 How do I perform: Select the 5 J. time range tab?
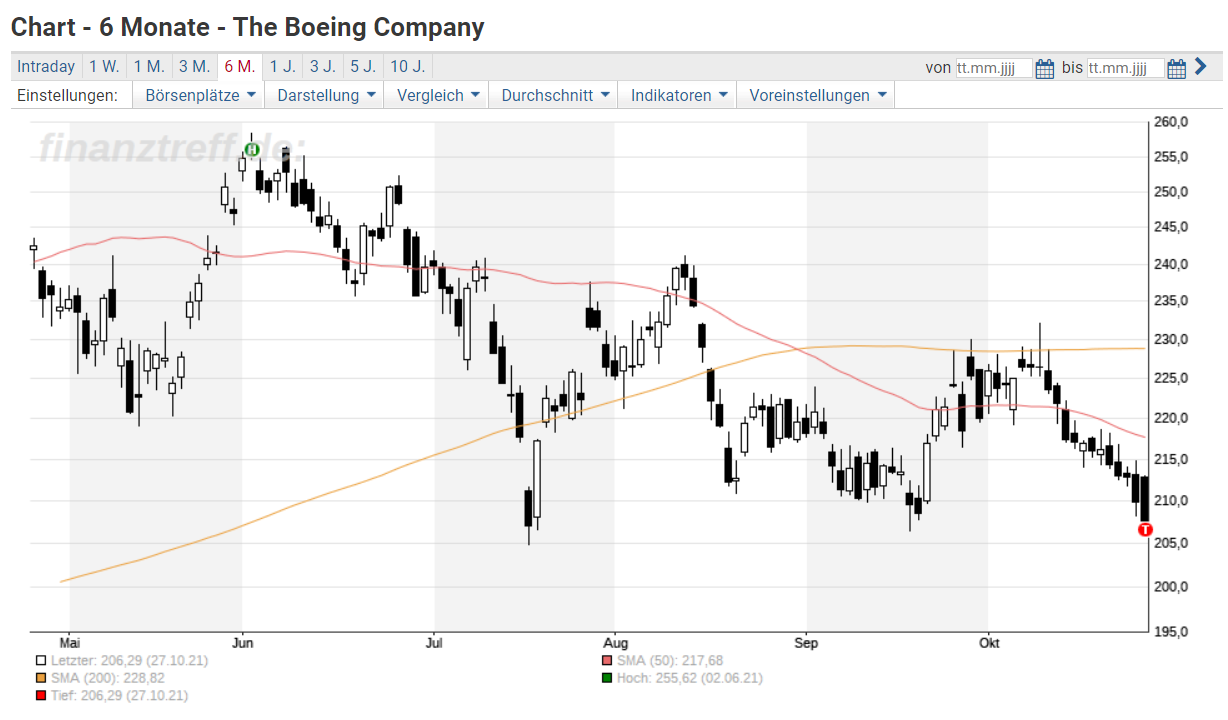coord(362,67)
